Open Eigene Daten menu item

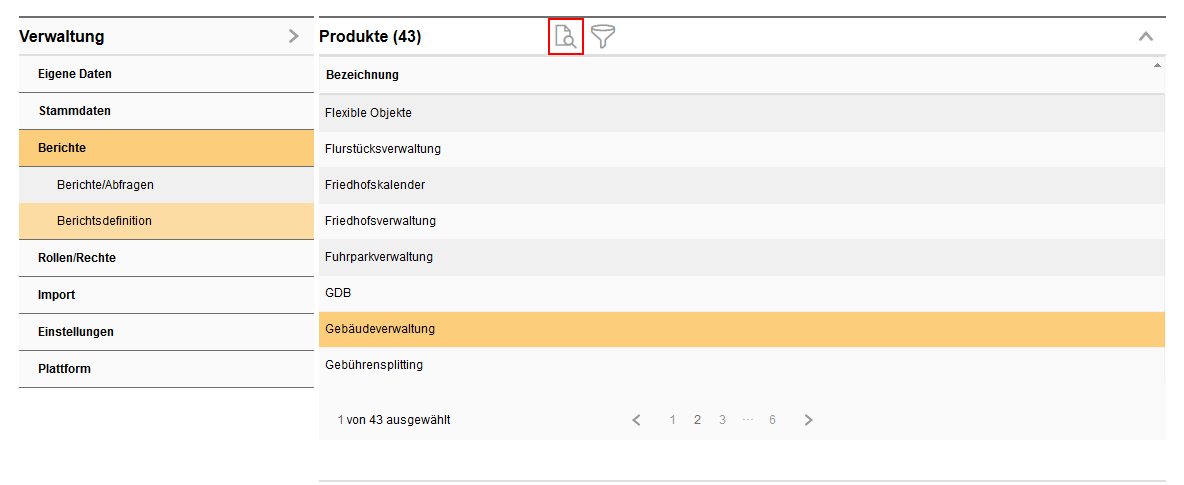coord(75,74)
